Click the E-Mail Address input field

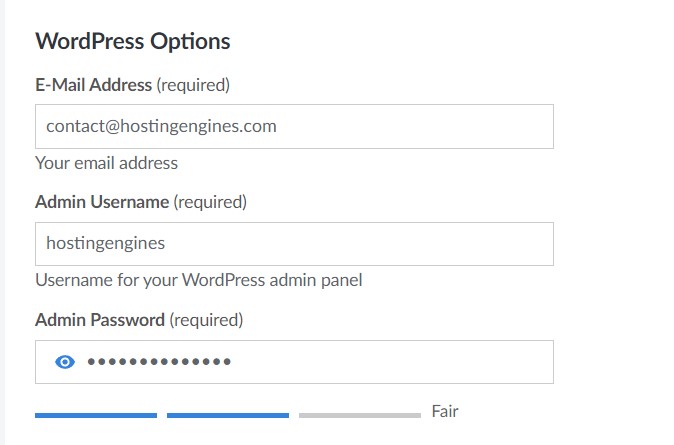coord(294,126)
